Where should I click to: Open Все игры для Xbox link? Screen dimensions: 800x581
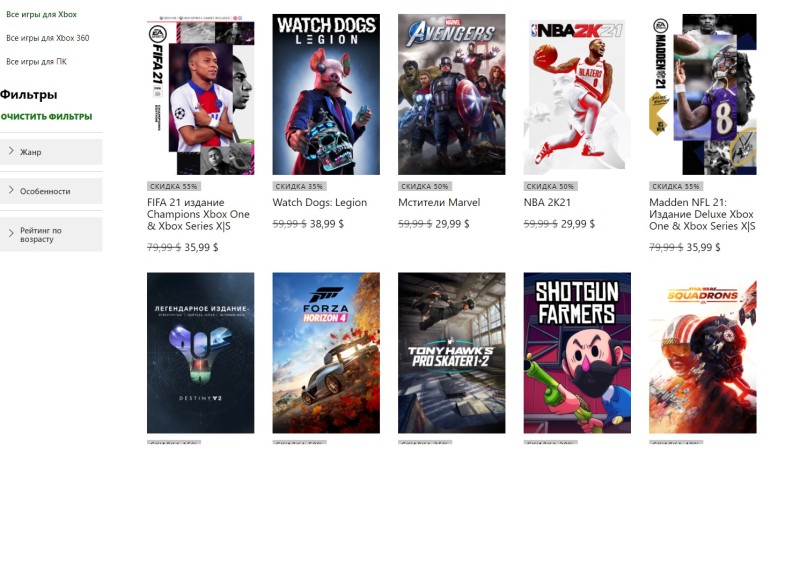(x=41, y=14)
